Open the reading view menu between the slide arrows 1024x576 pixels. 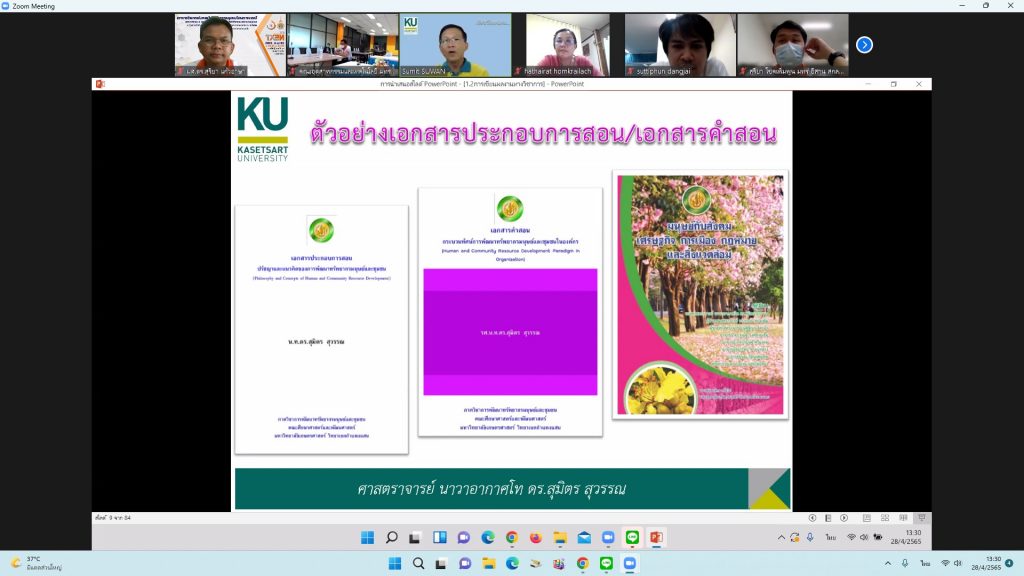coord(827,517)
